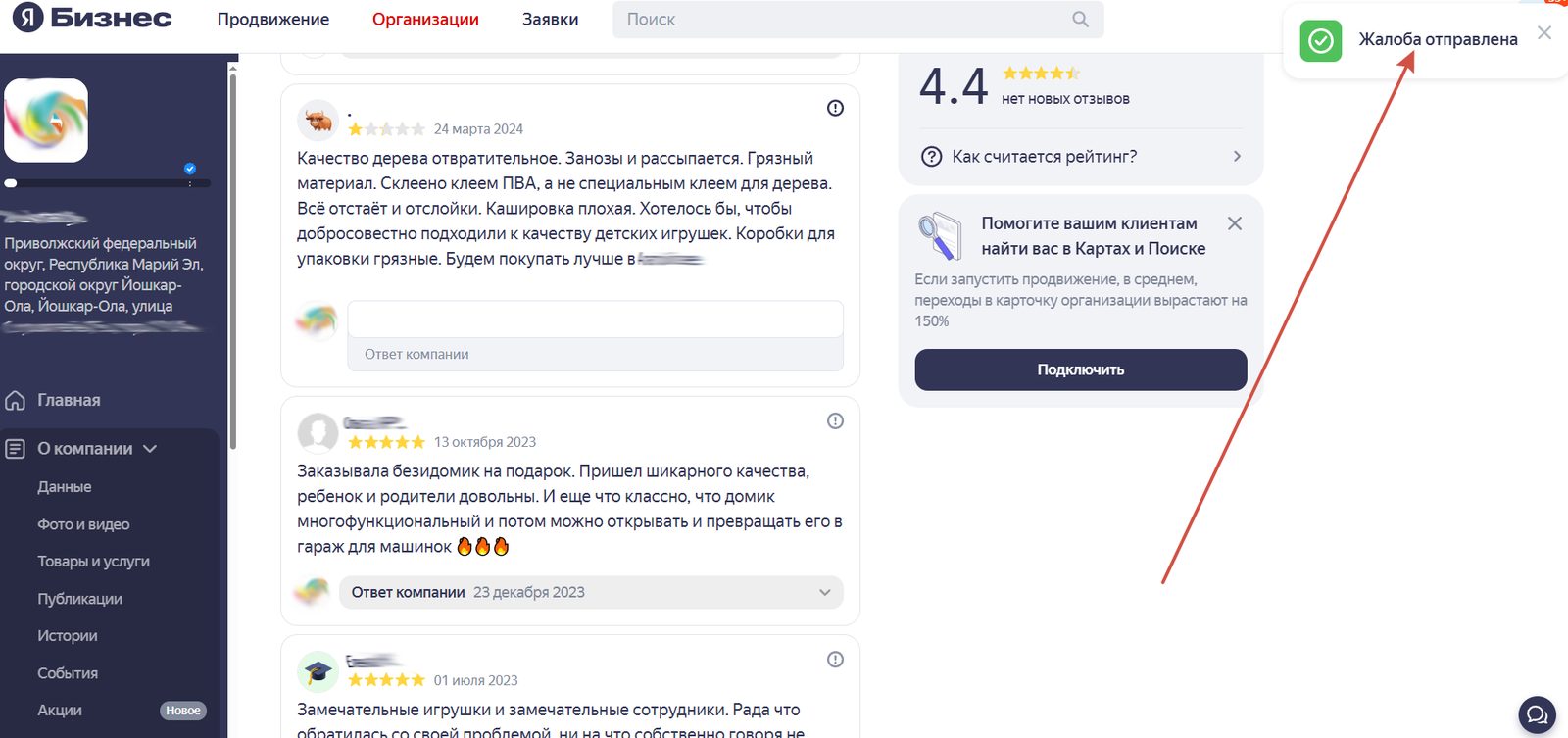Collapse the О компании sidebar section
Viewport: 1568px width, 738px height.
coord(150,449)
